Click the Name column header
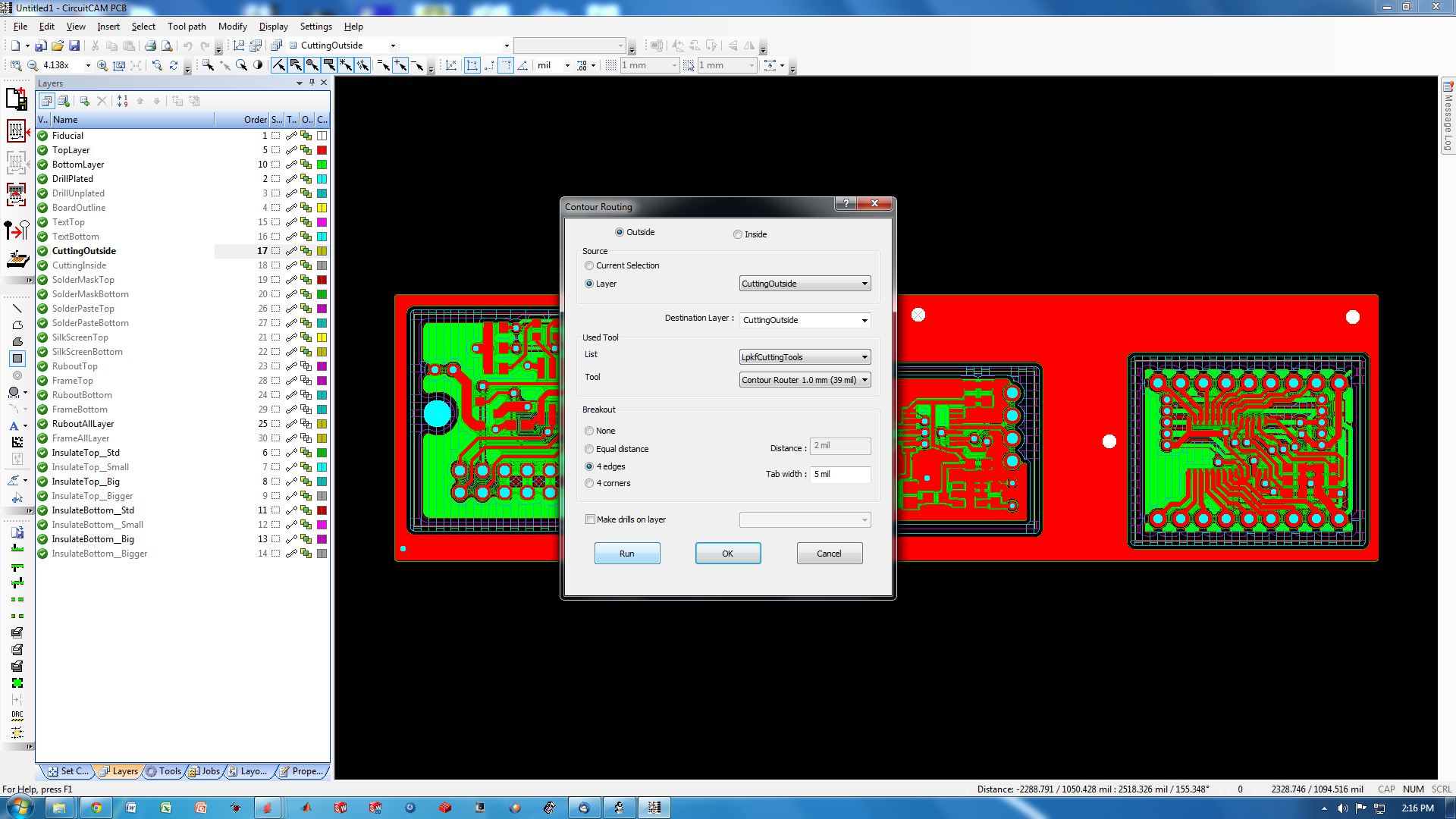The height and width of the screenshot is (819, 1456). click(x=132, y=119)
